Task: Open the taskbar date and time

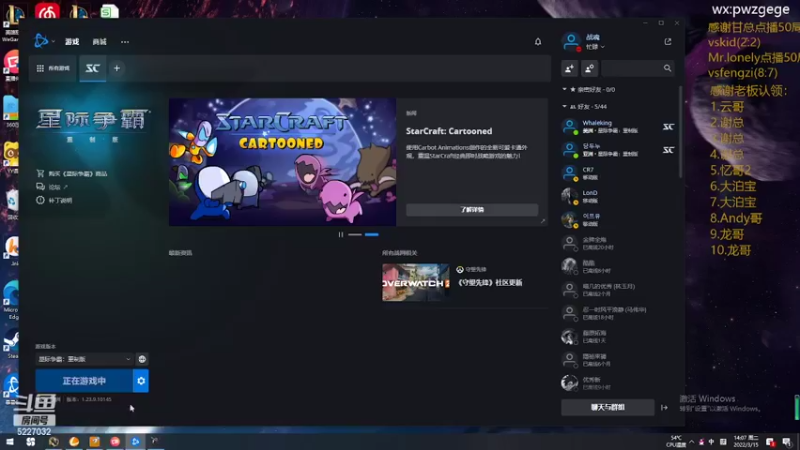Action: 746,441
